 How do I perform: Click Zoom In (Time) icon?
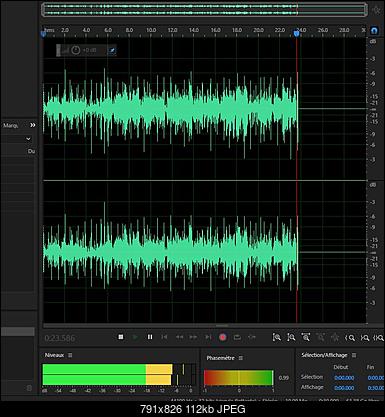tap(306, 338)
